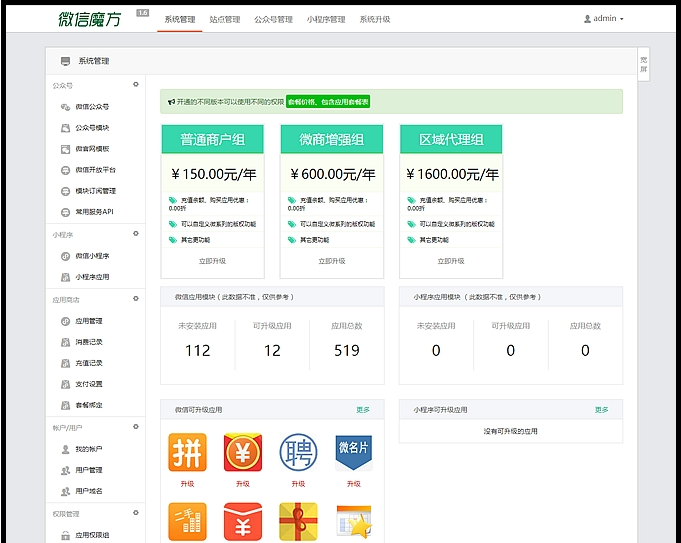Click 更多 link in 微信可升级应用
This screenshot has height=543, width=681.
(363, 410)
